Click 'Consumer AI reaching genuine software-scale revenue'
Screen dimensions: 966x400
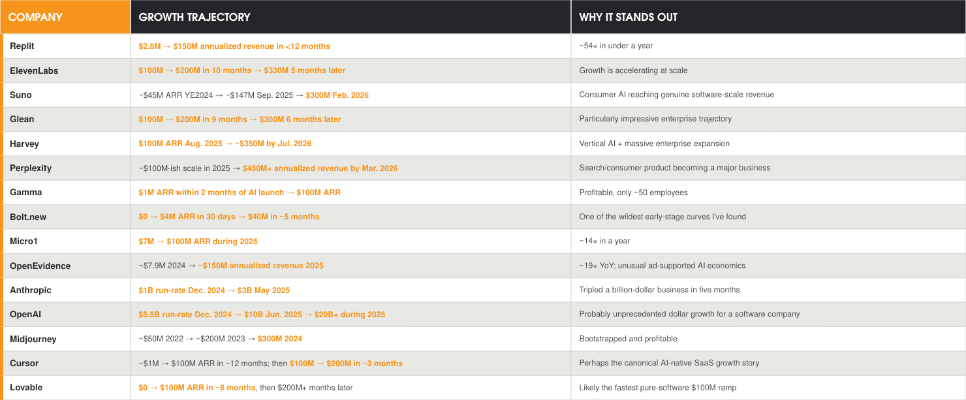[768, 95]
